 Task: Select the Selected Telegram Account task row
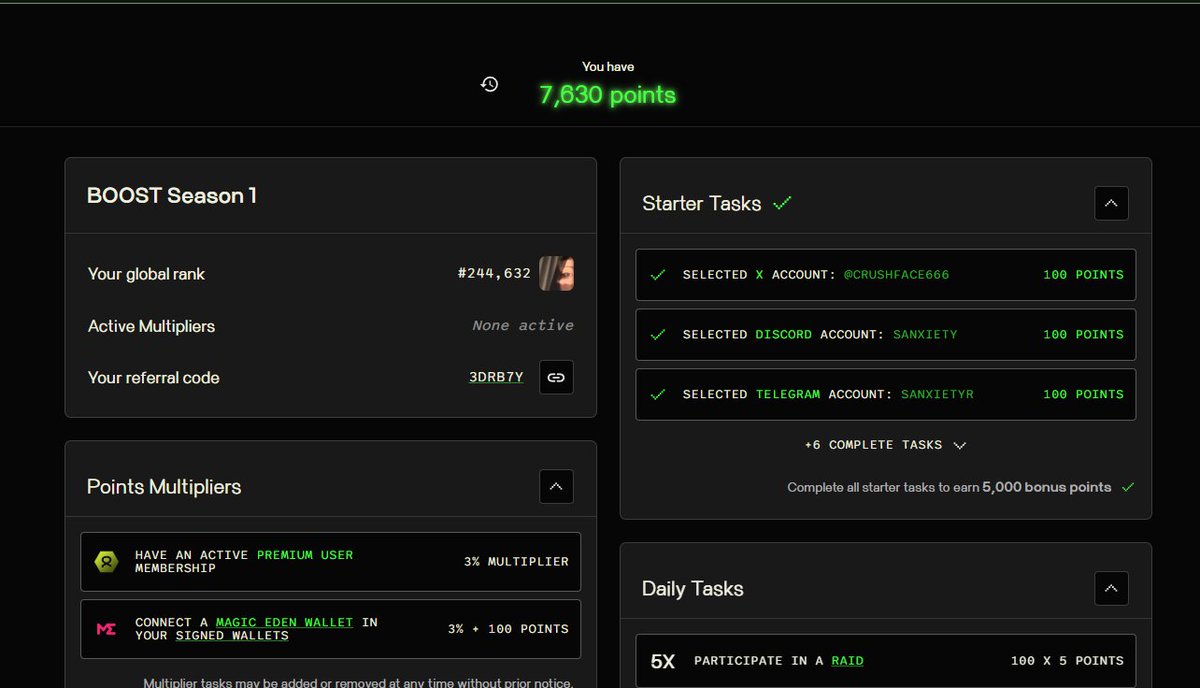coord(886,395)
